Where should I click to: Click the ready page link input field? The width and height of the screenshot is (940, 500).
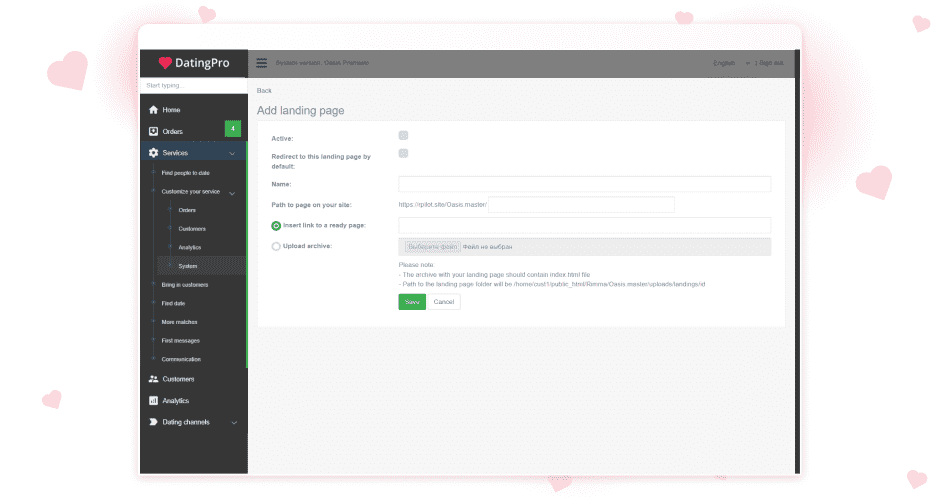(585, 225)
